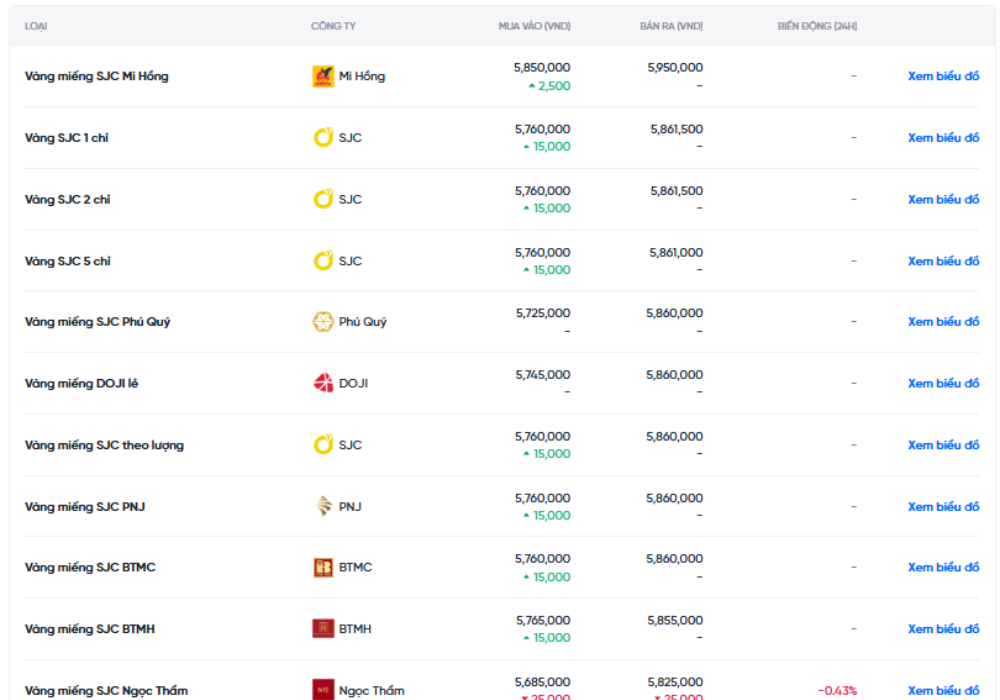Show chart for Vàng miếng SJC theo lượng

(x=943, y=445)
